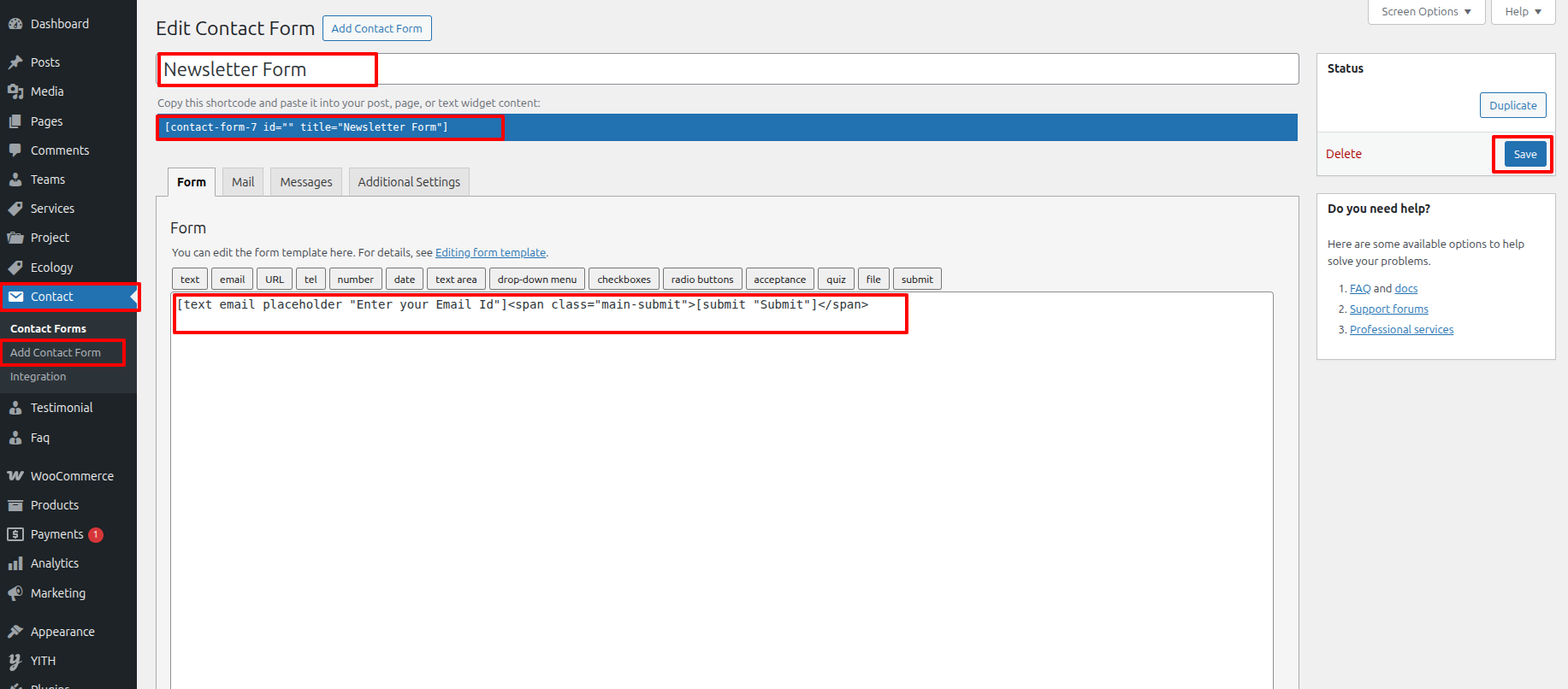
Task: Click the Appearance paintbrush icon
Action: coord(15,632)
